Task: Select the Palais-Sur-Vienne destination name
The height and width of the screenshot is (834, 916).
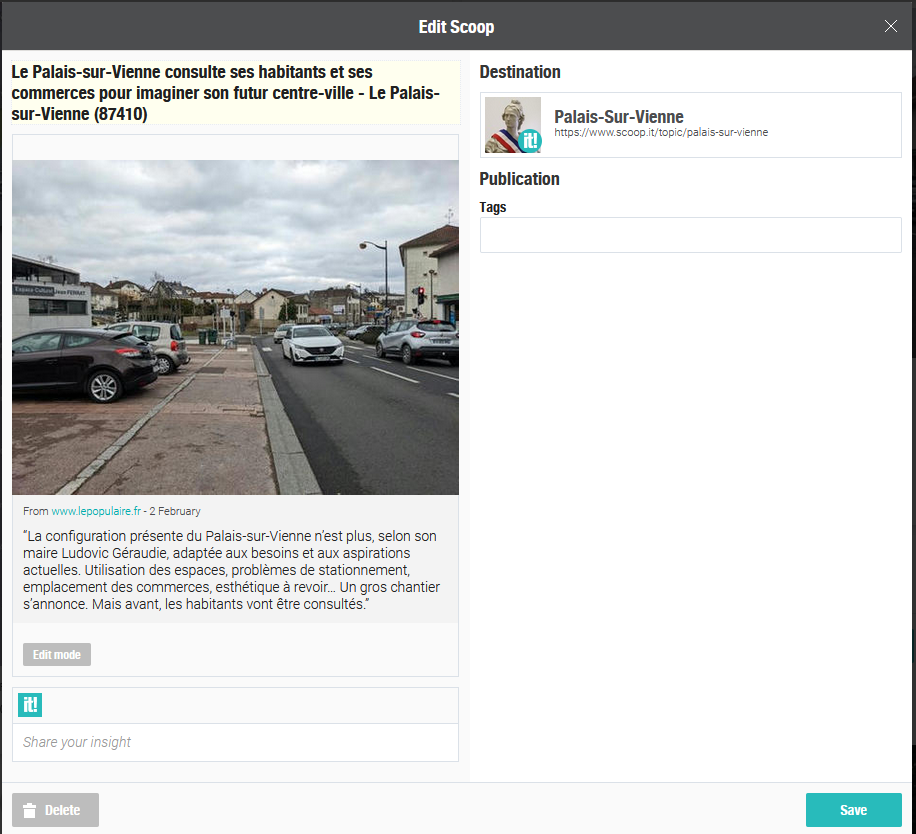Action: [619, 116]
